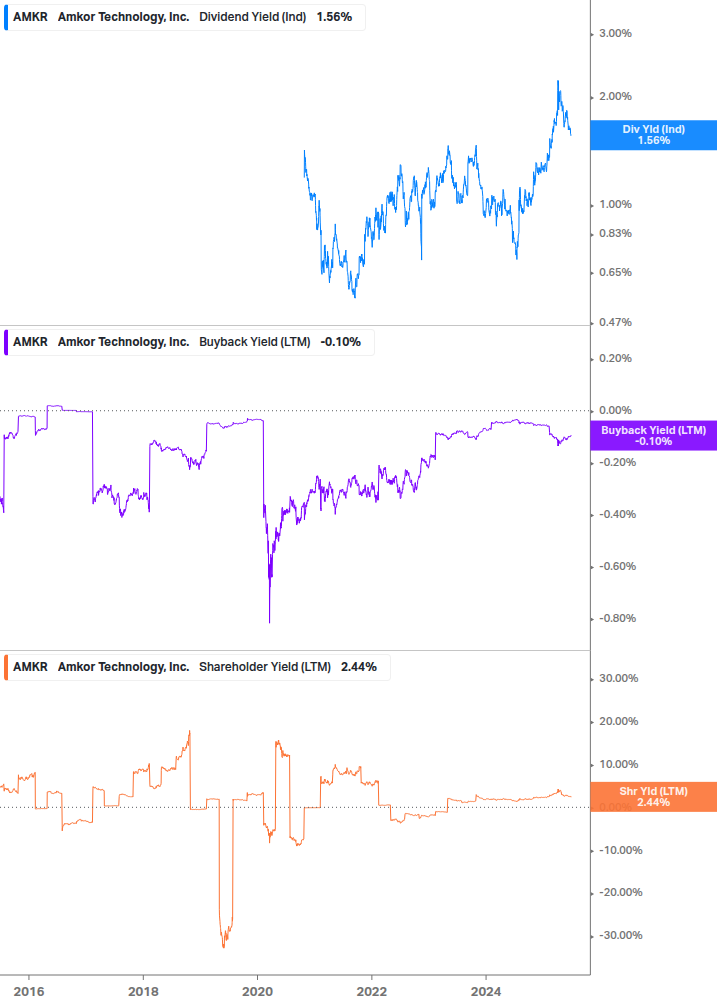Click the 0.83% tick on dividend yield axis
The image size is (717, 1005).
coord(615,233)
